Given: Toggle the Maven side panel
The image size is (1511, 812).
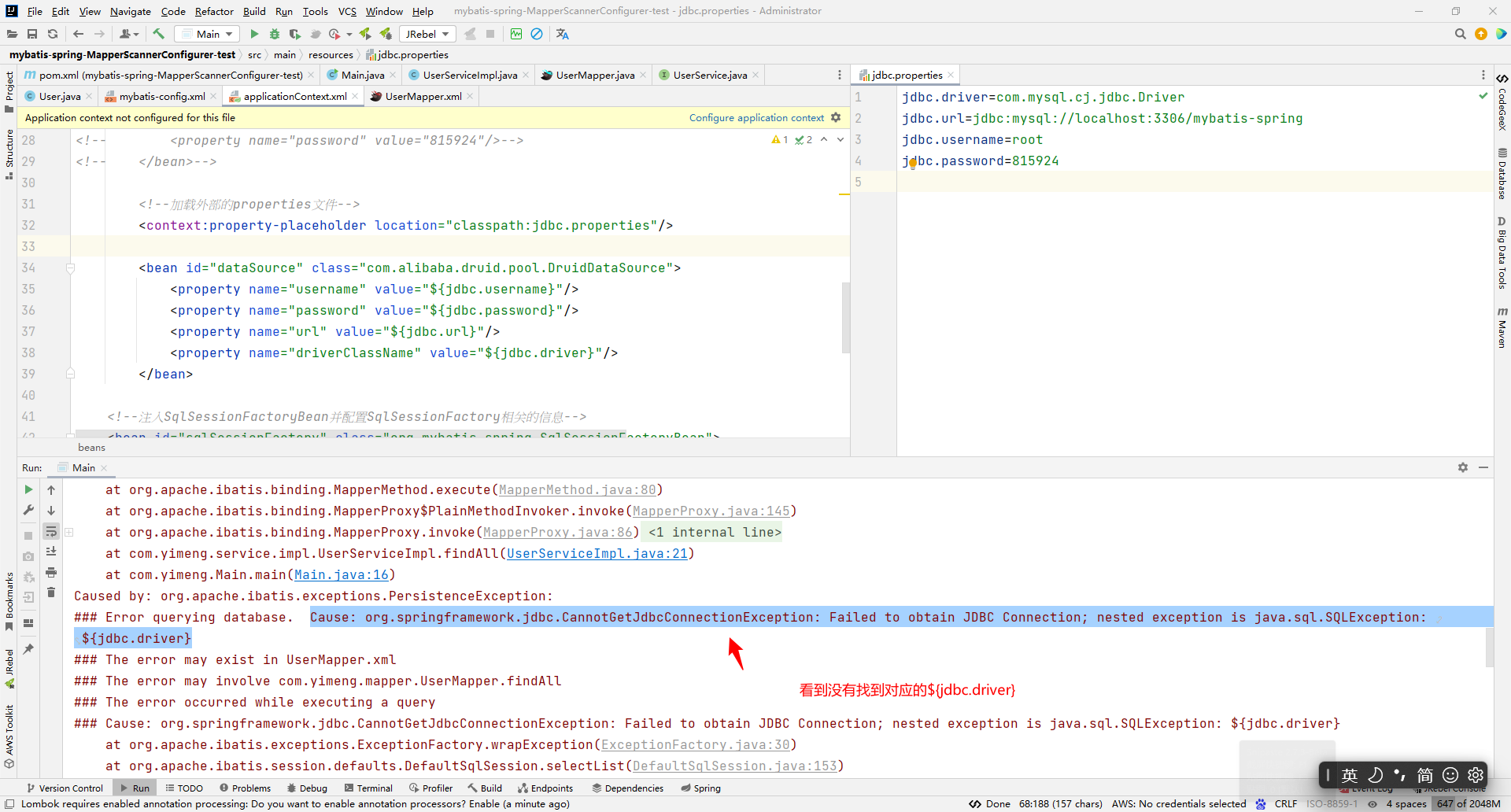Looking at the screenshot, I should tap(1502, 328).
